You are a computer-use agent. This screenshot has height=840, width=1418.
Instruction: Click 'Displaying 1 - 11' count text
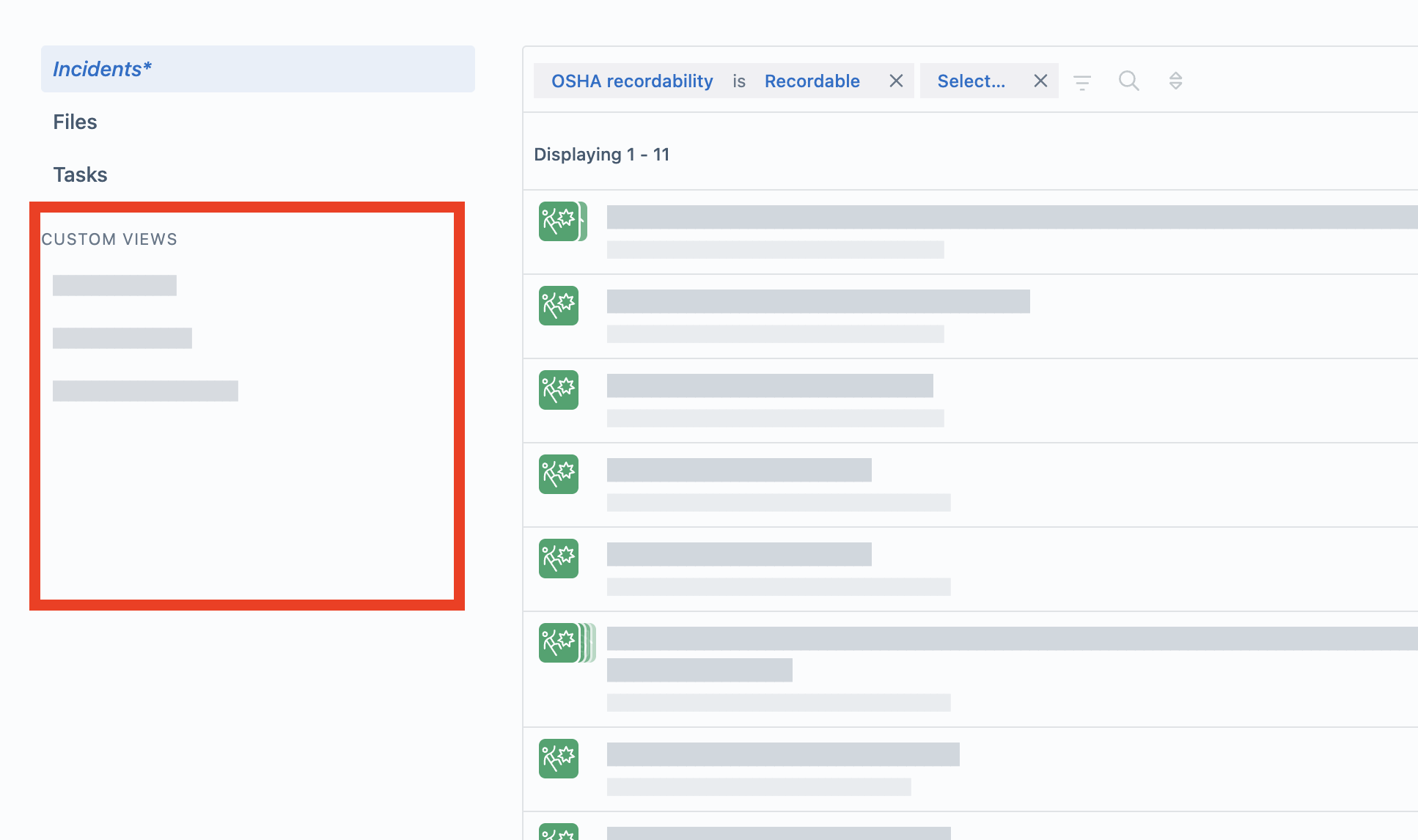point(601,155)
